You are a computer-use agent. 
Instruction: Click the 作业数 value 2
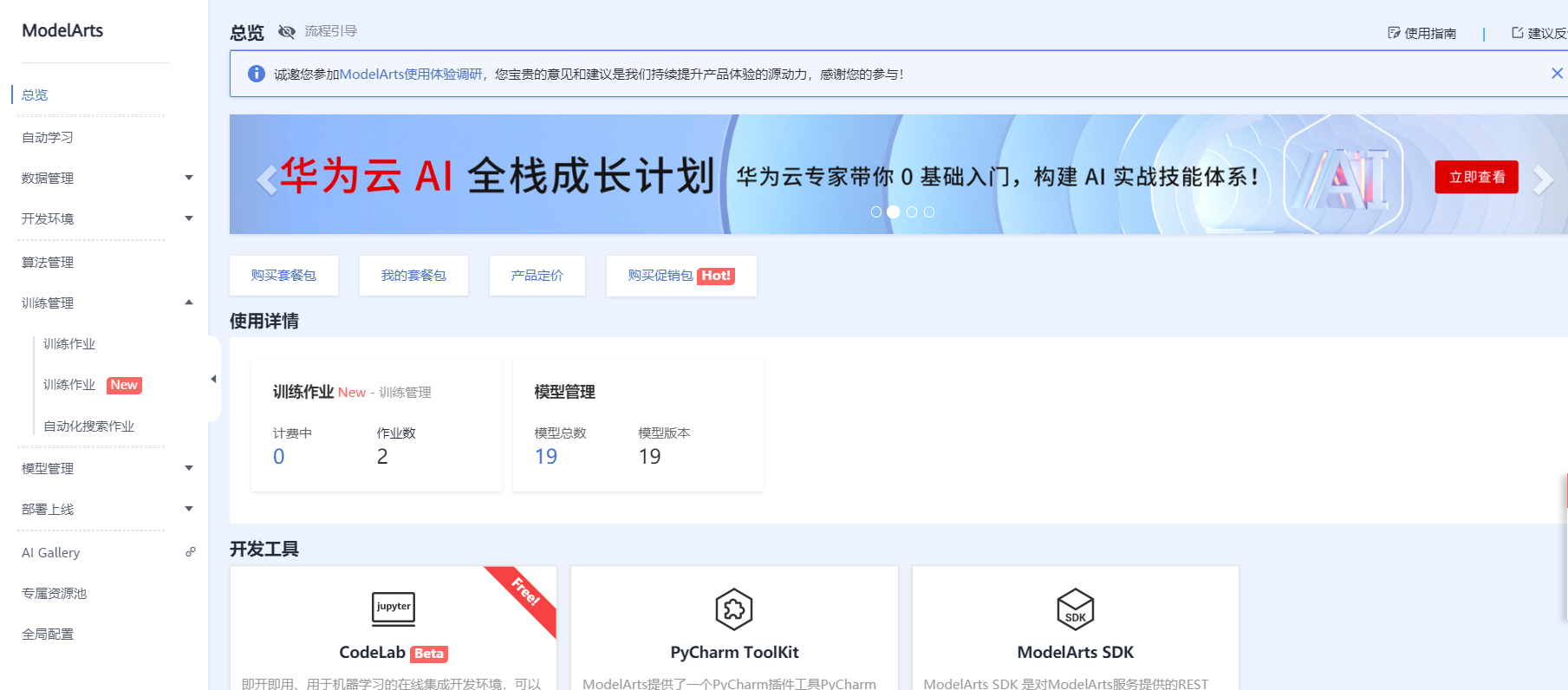point(382,457)
